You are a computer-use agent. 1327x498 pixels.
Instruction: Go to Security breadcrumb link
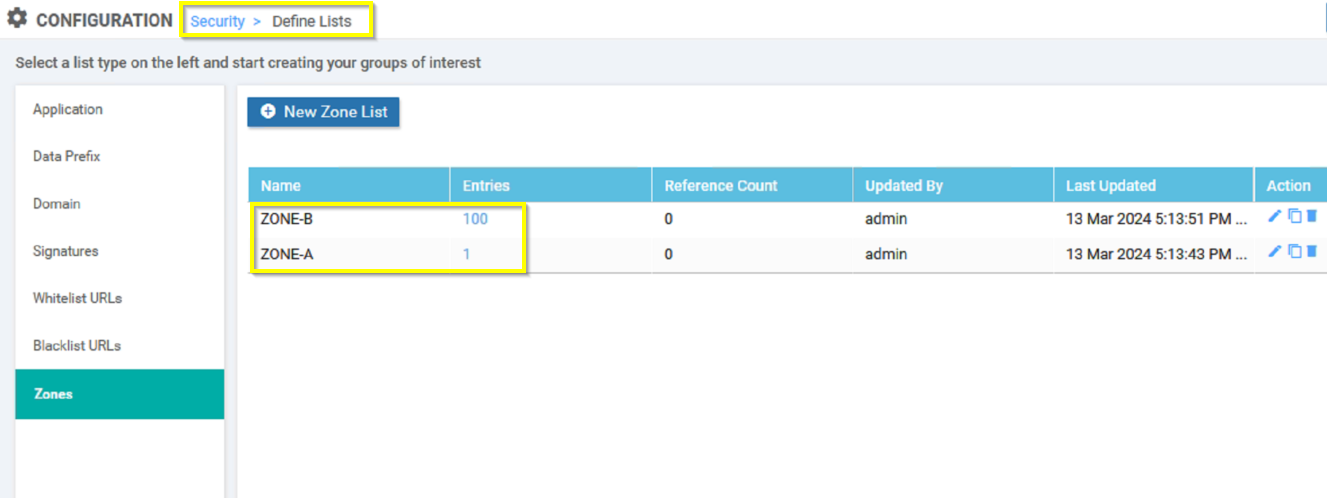click(x=218, y=21)
